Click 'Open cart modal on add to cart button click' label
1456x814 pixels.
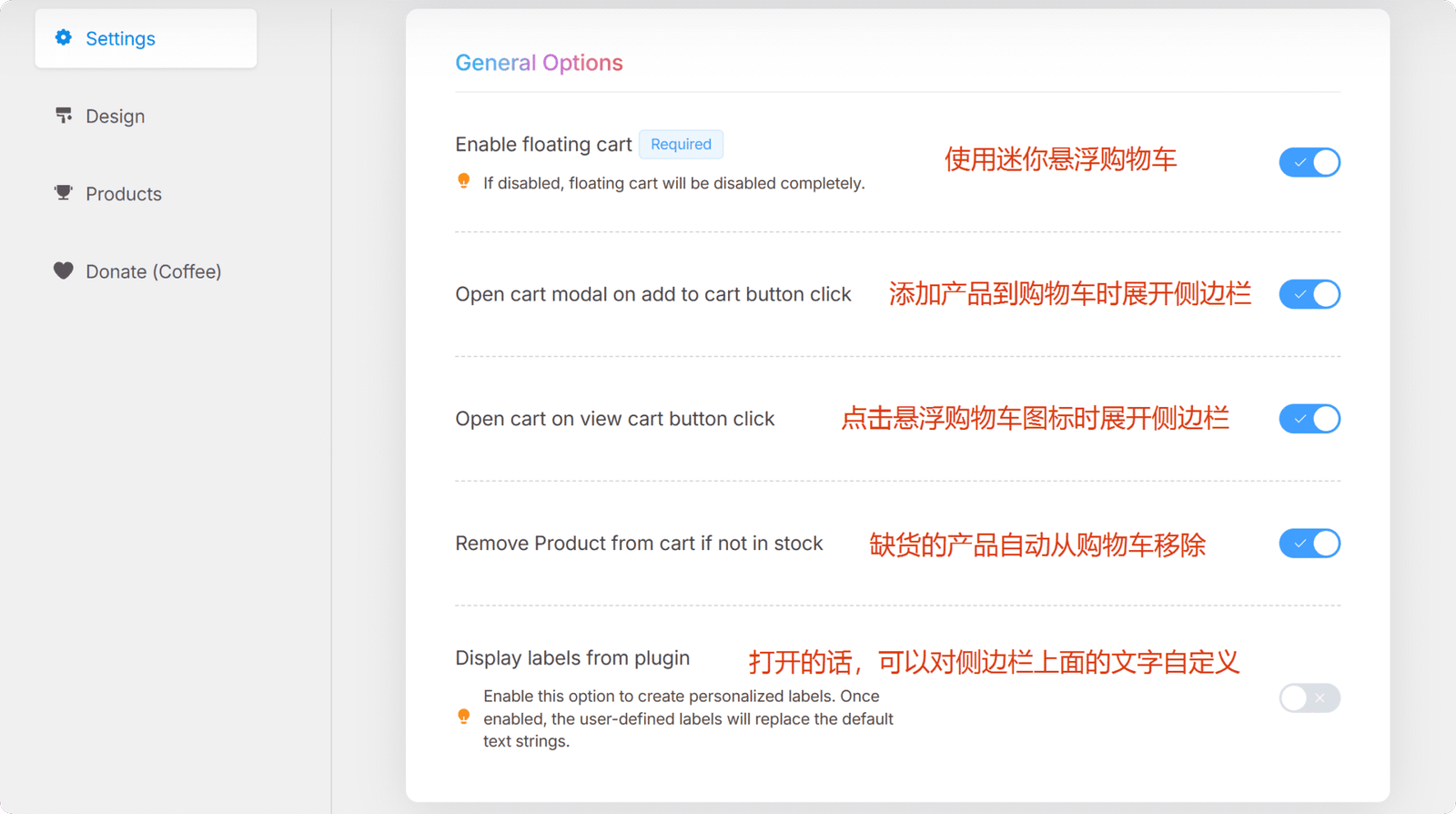[x=653, y=294]
